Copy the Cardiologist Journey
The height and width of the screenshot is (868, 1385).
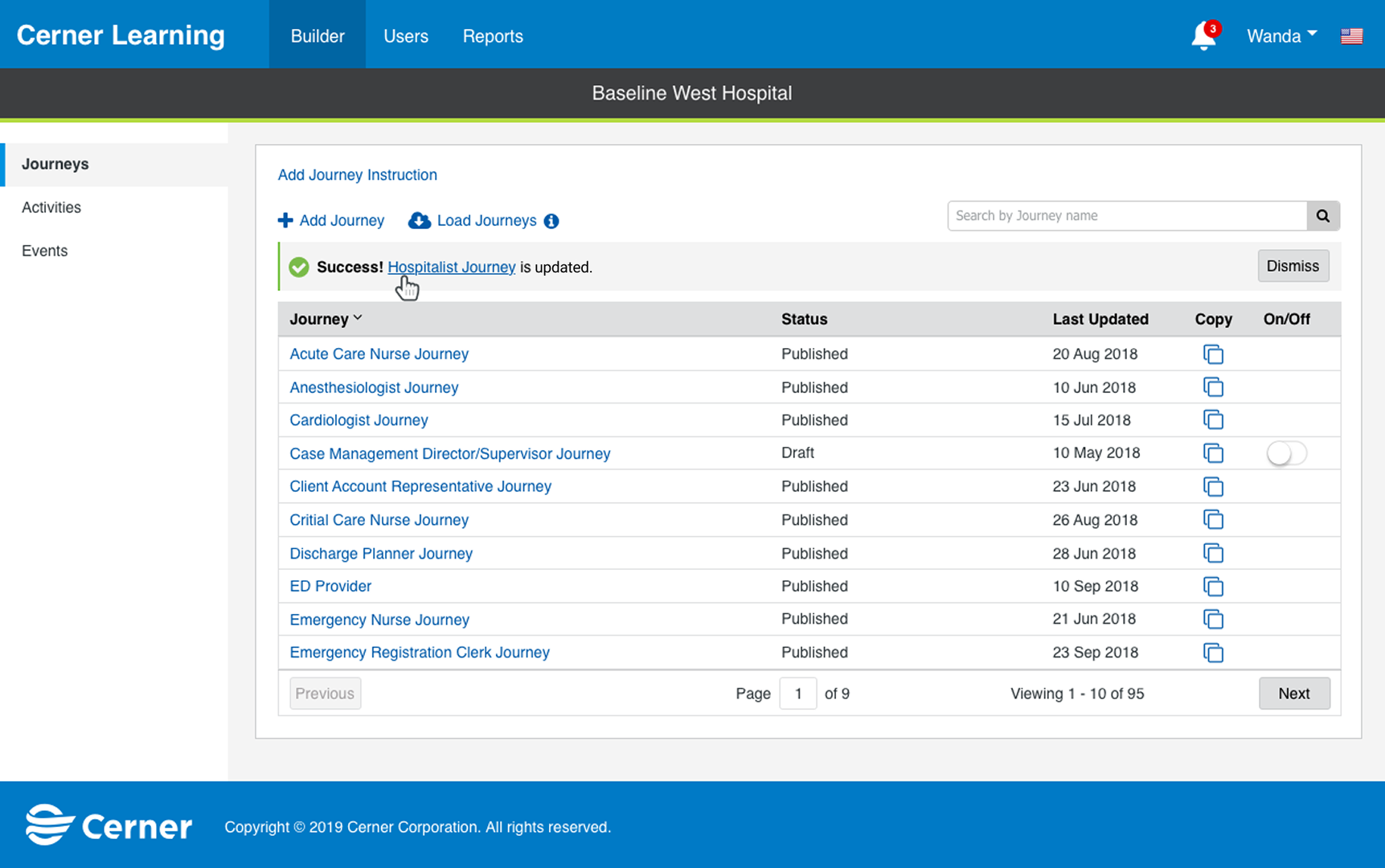coord(1213,420)
